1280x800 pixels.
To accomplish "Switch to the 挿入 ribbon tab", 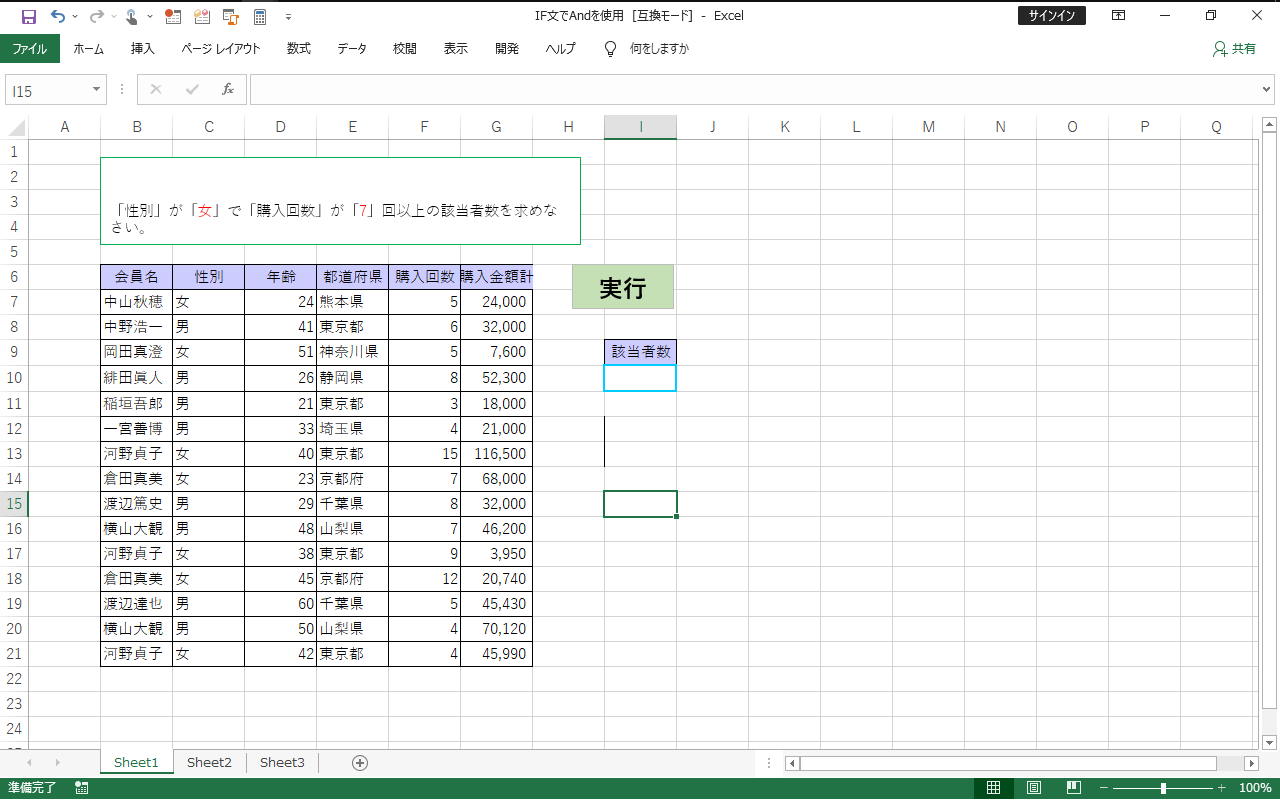I will (143, 48).
